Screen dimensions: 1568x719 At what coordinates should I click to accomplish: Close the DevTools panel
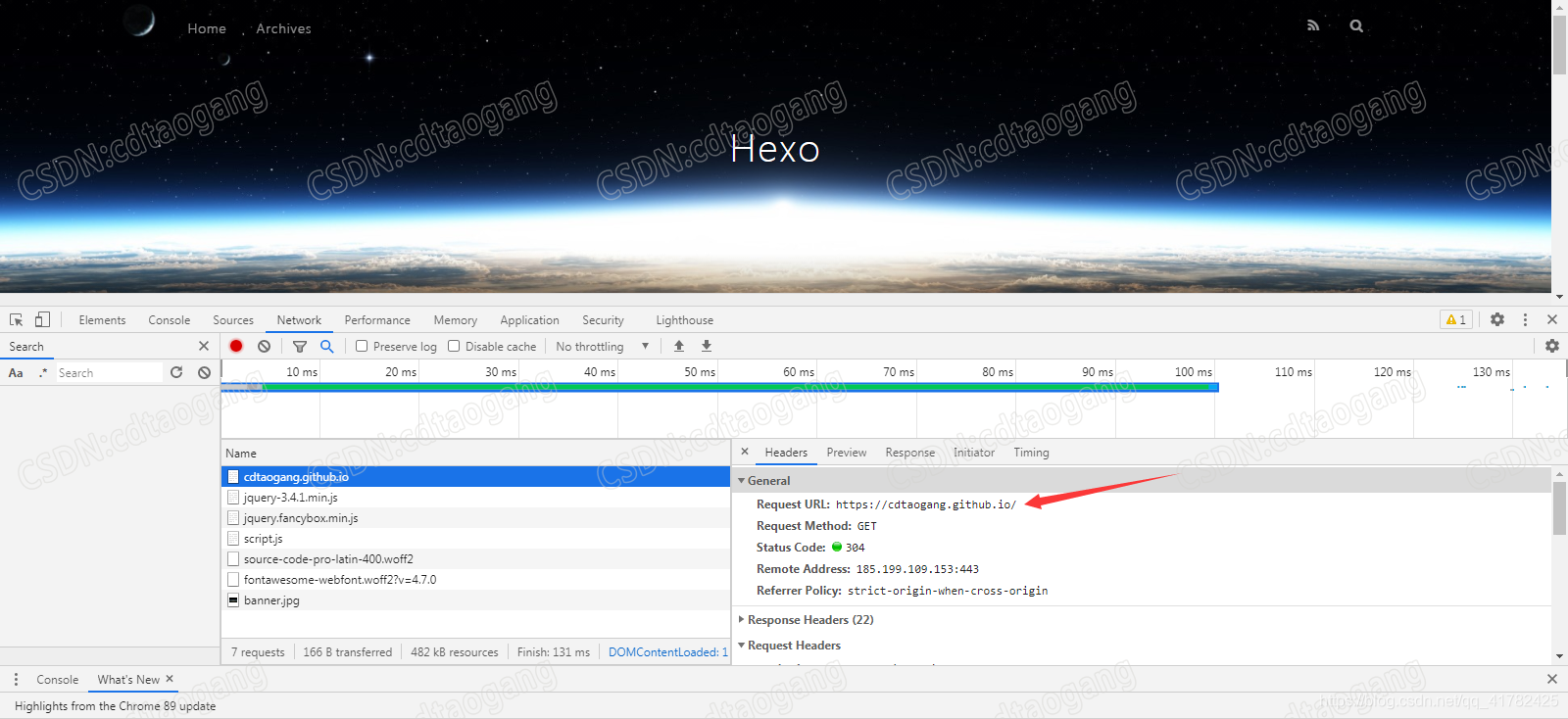point(1552,319)
